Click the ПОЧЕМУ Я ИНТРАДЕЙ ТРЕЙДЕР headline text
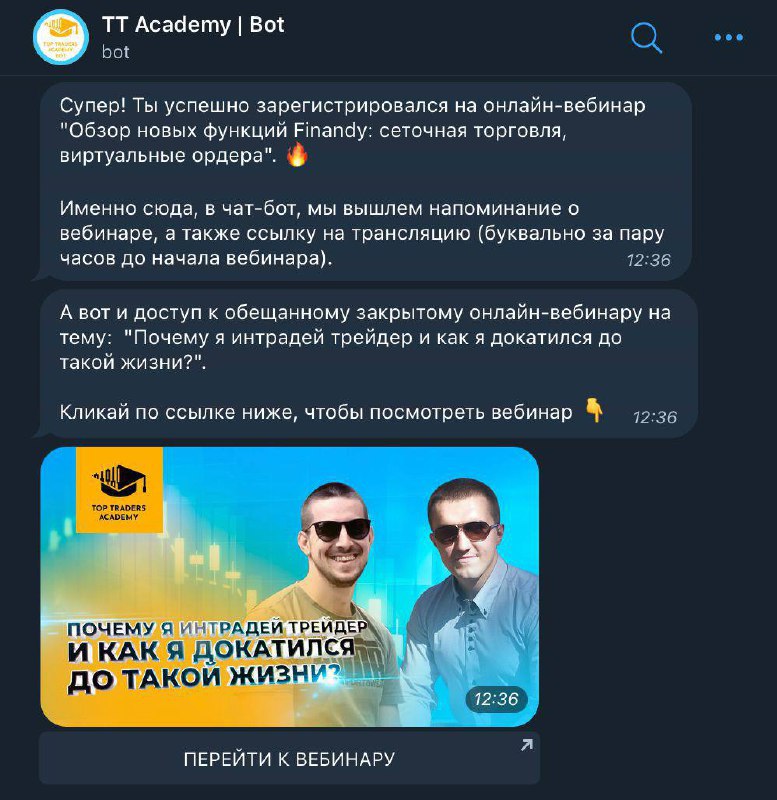The width and height of the screenshot is (777, 800). [x=217, y=628]
